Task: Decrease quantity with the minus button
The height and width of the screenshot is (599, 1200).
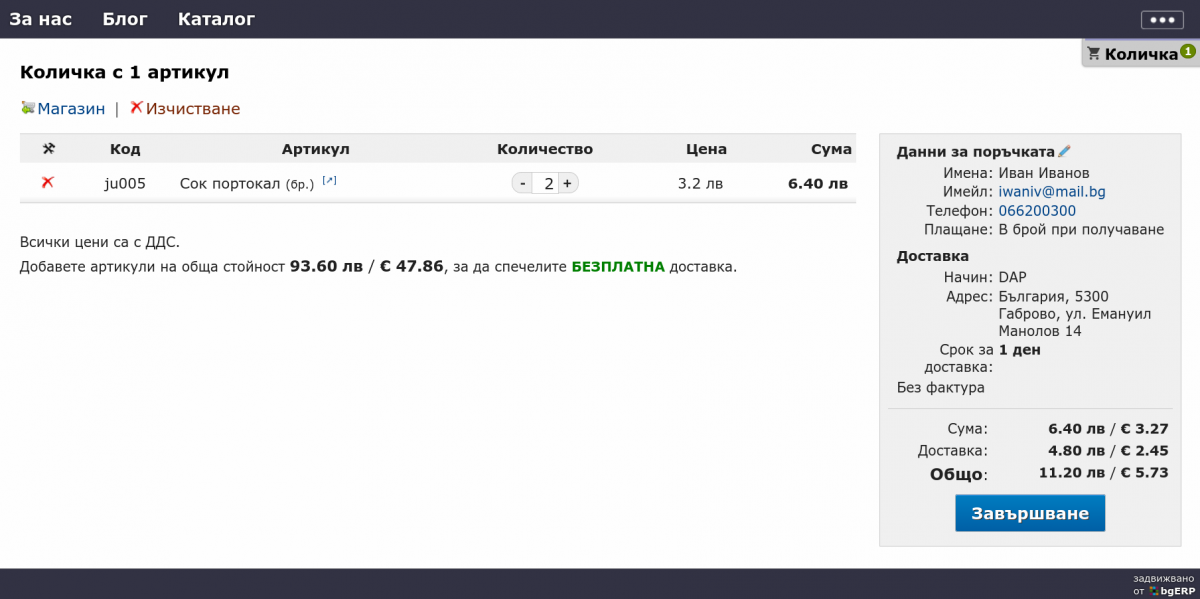Action: tap(522, 183)
